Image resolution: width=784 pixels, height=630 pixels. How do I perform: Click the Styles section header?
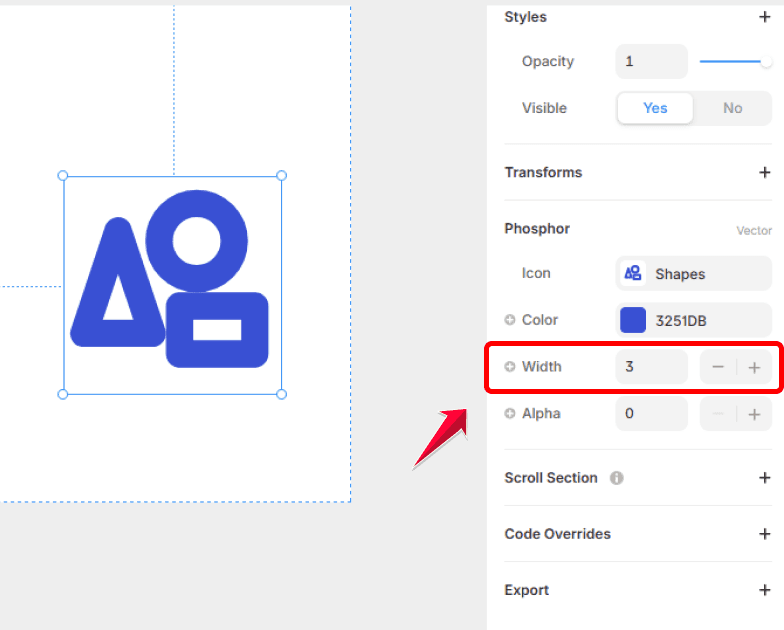(x=526, y=17)
